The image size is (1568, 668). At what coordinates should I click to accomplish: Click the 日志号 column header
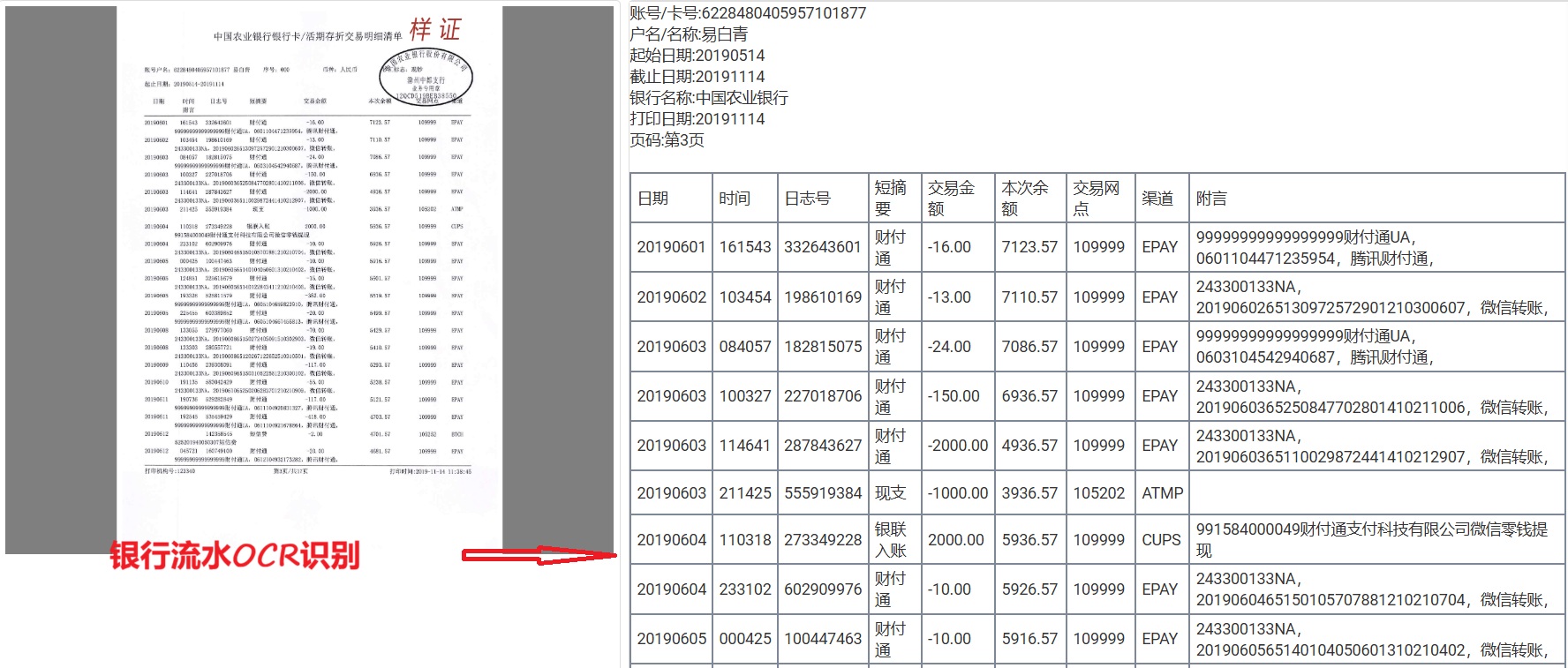coord(823,199)
